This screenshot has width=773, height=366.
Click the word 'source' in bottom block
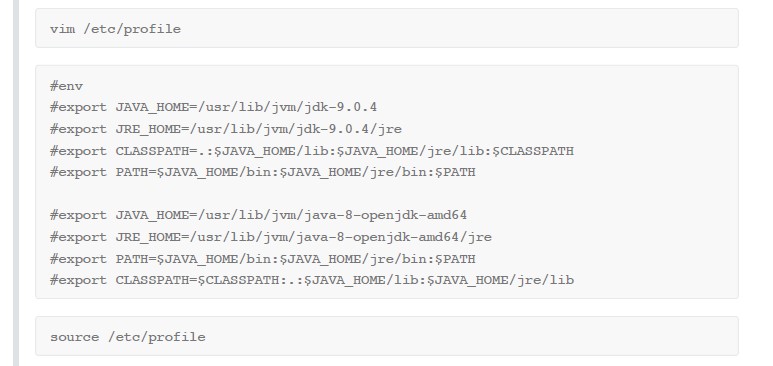tap(74, 337)
